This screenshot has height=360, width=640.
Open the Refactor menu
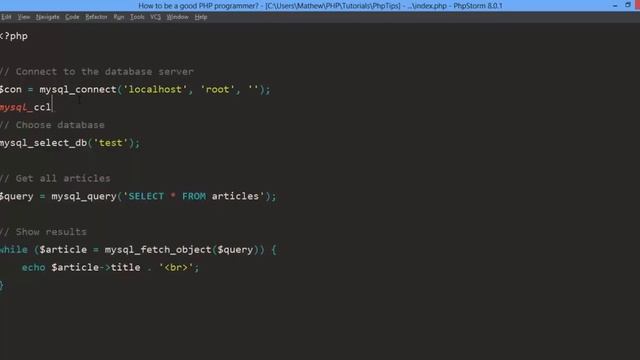point(96,17)
